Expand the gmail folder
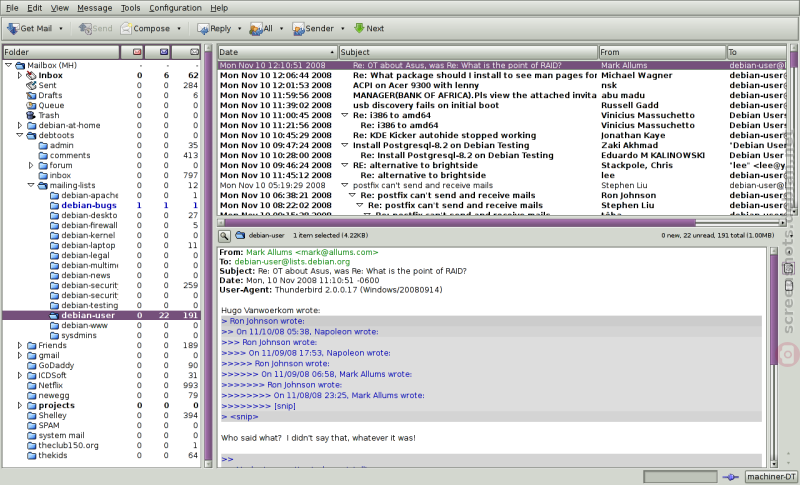This screenshot has width=800, height=485. (20, 355)
